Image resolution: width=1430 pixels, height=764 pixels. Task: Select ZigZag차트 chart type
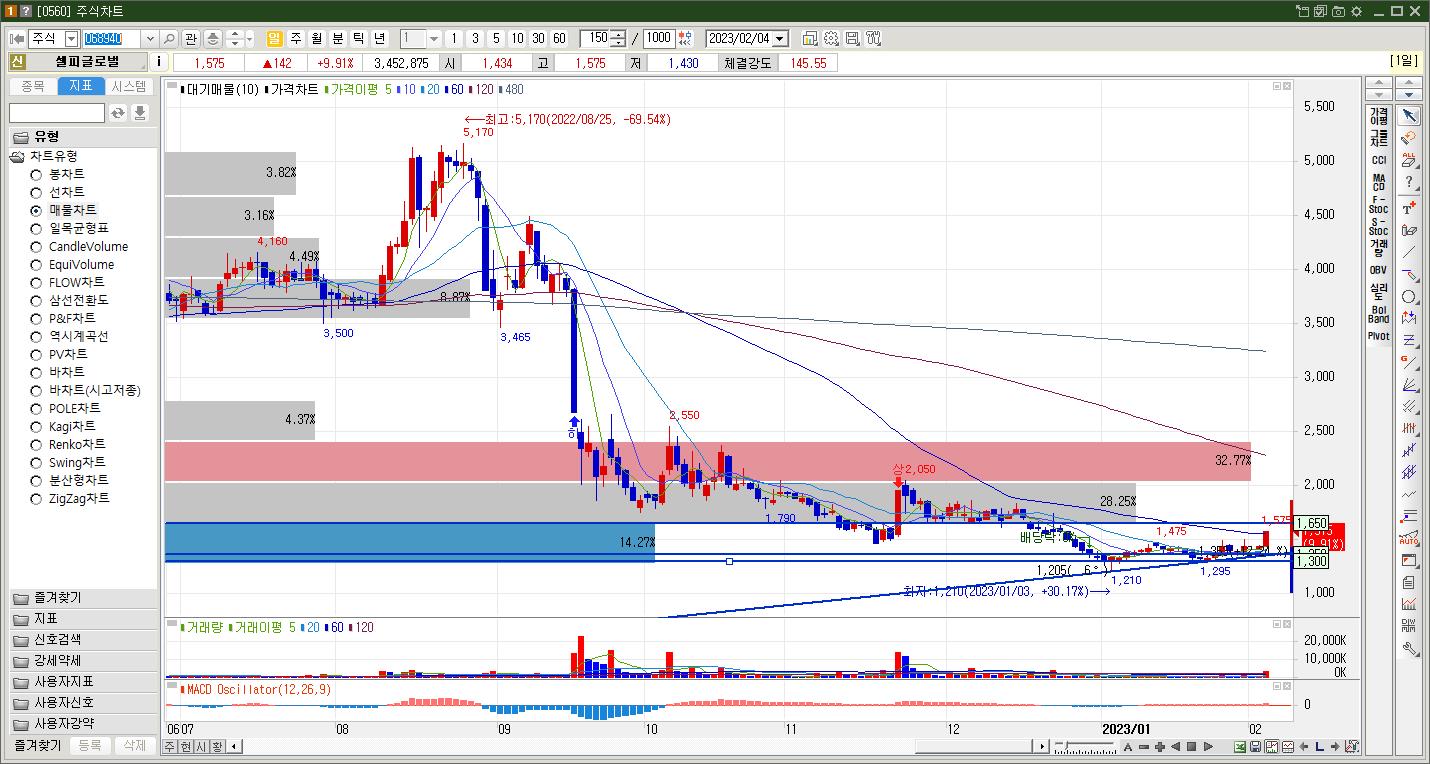[70, 498]
